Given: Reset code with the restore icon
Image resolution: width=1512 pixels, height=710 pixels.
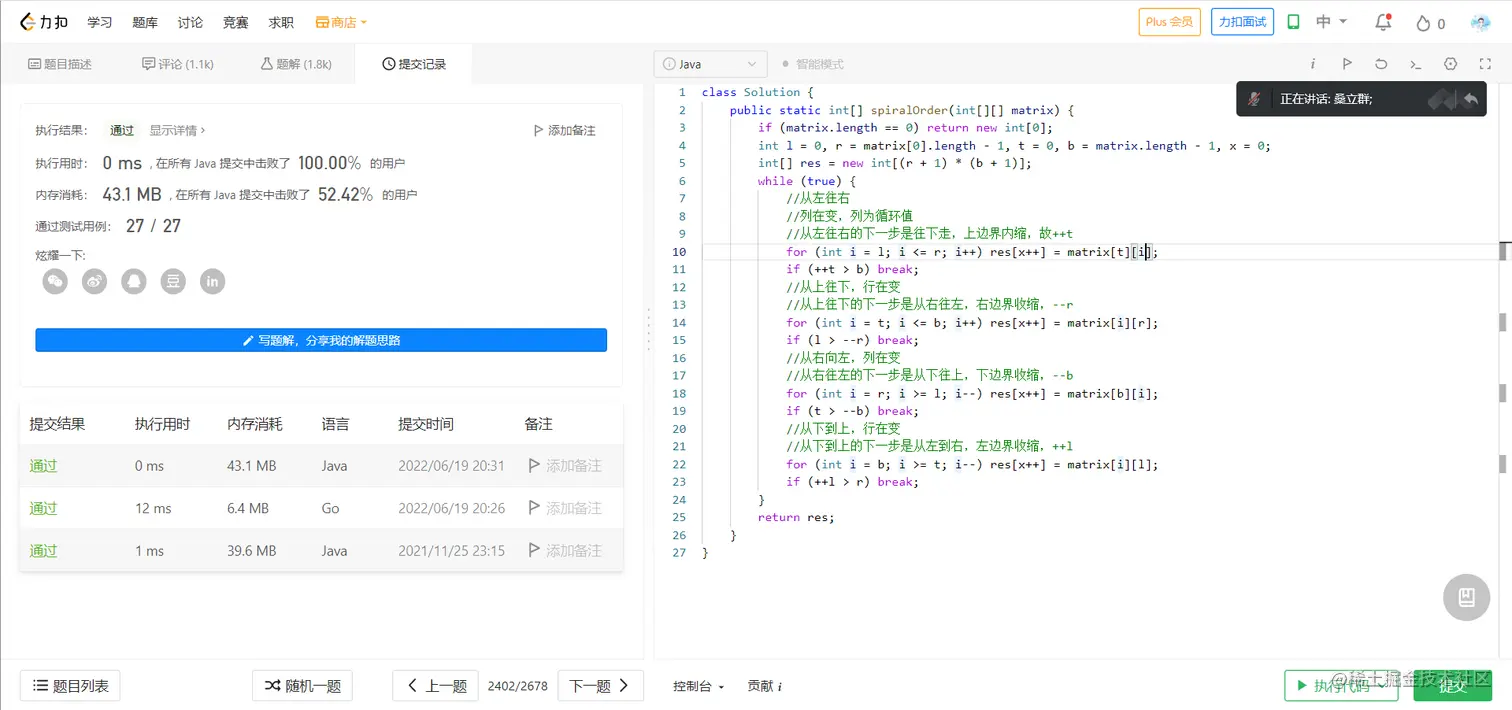Looking at the screenshot, I should click(x=1381, y=64).
